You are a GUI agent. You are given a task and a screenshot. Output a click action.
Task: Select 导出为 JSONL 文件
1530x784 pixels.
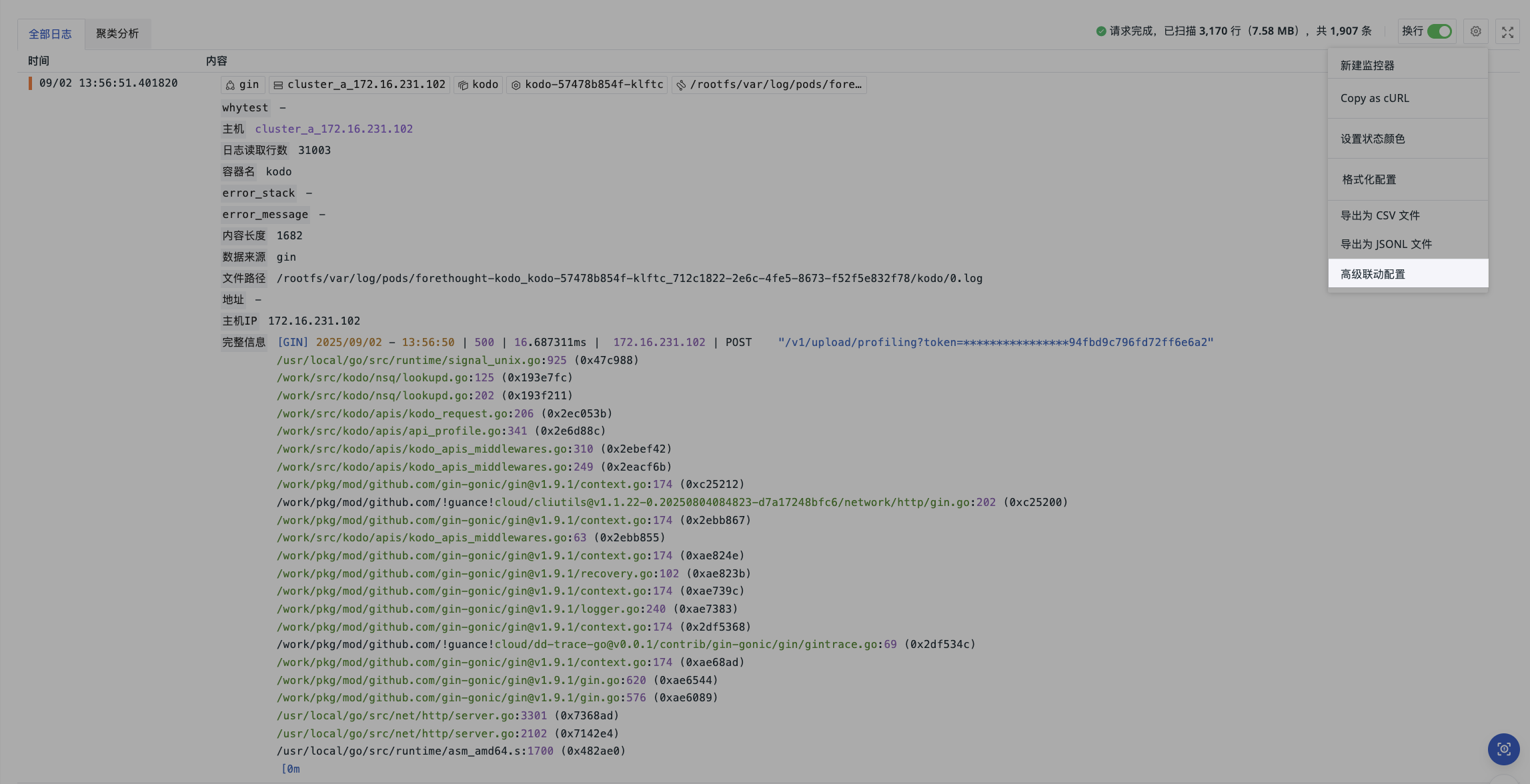(x=1386, y=244)
